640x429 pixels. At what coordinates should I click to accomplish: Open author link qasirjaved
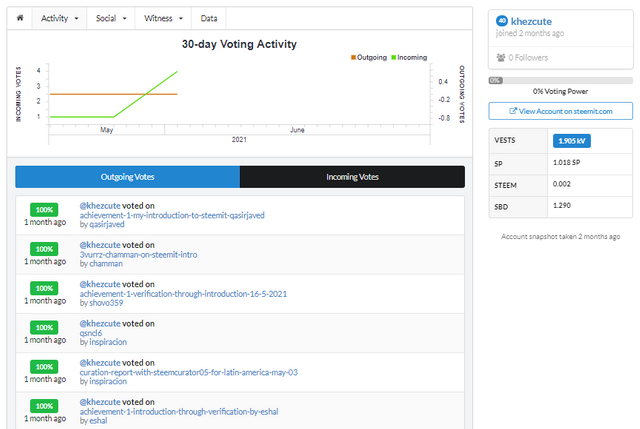(107, 225)
